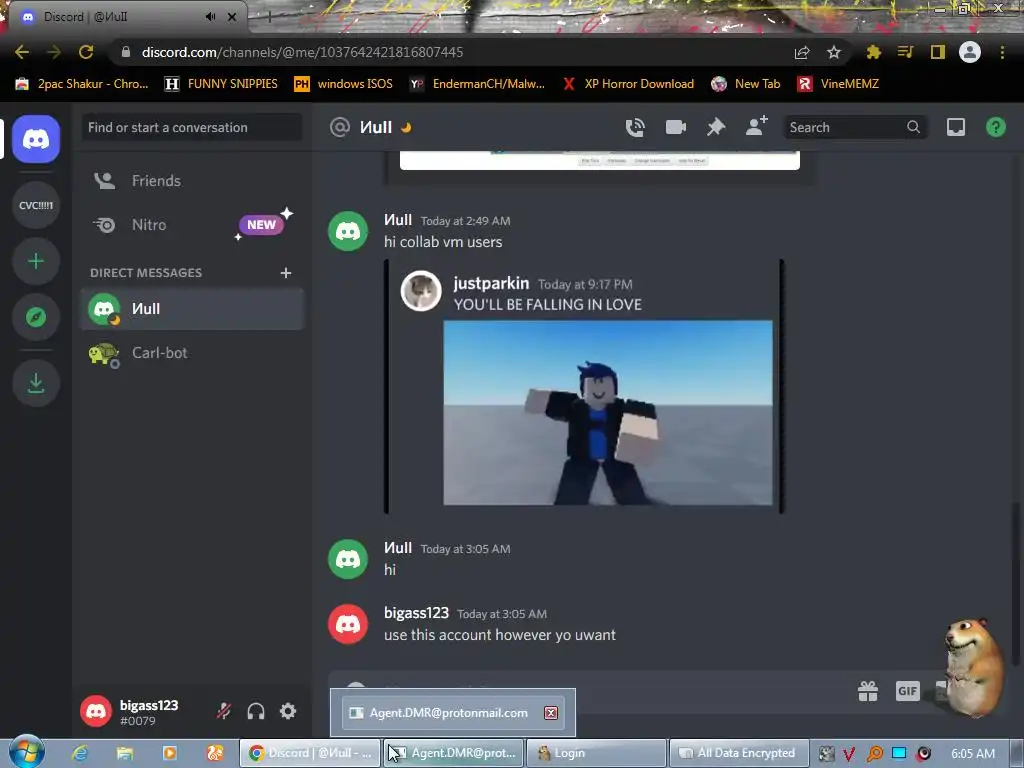
Task: Click the 6:05 AM system clock
Action: [x=972, y=754]
